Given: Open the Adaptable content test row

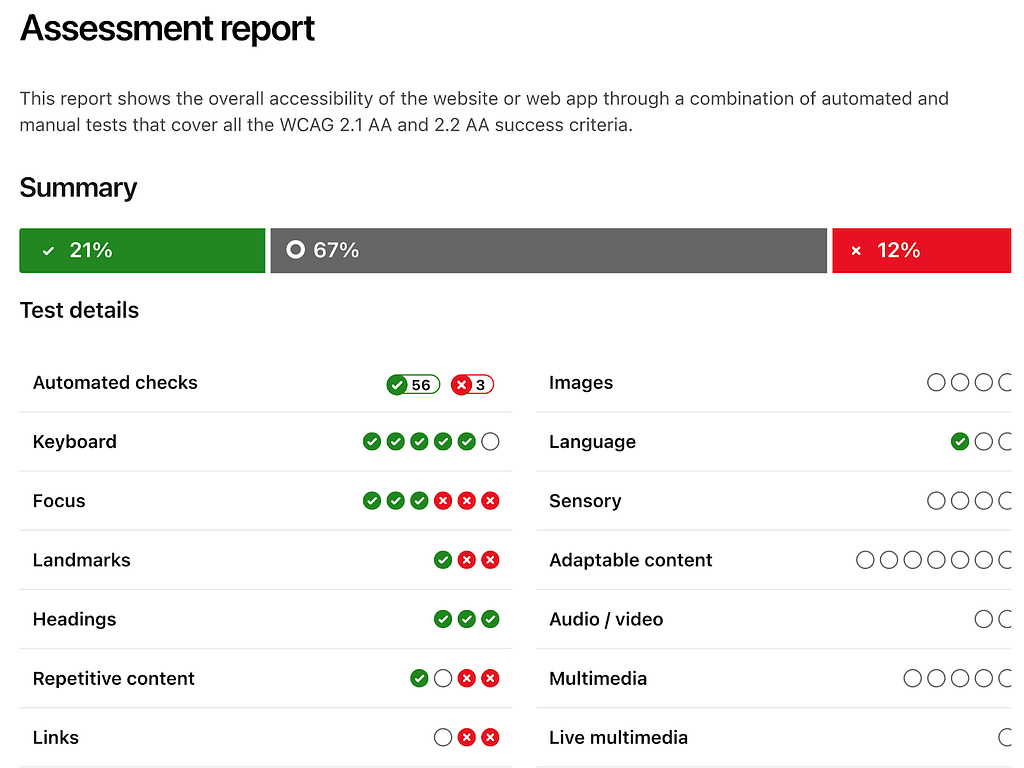Looking at the screenshot, I should pyautogui.click(x=774, y=560).
